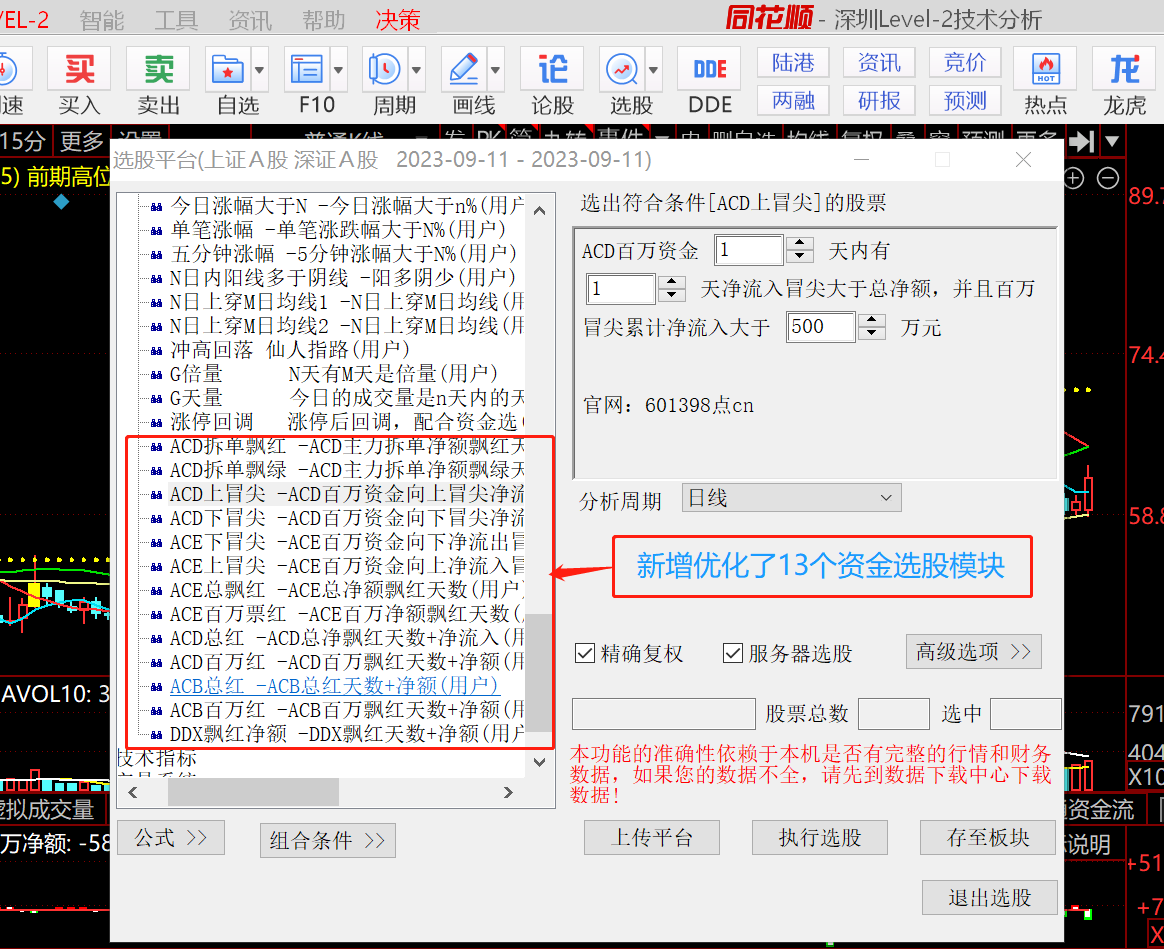Viewport: 1164px width, 949px height.
Task: Click the zoom-out minus icon on chart
Action: pyautogui.click(x=1108, y=178)
